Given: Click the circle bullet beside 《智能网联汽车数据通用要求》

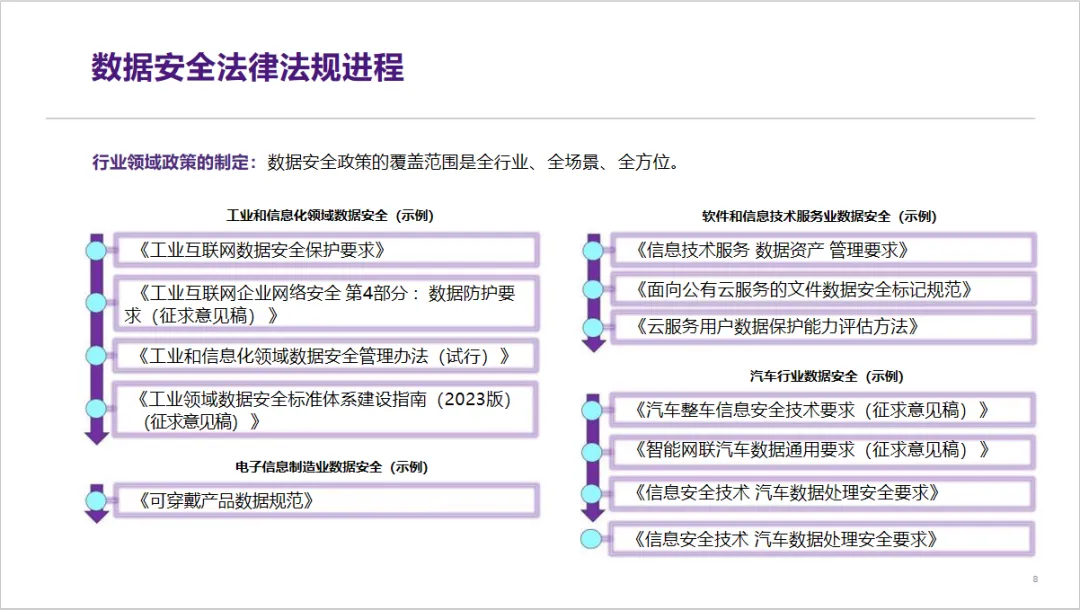Looking at the screenshot, I should (x=592, y=452).
